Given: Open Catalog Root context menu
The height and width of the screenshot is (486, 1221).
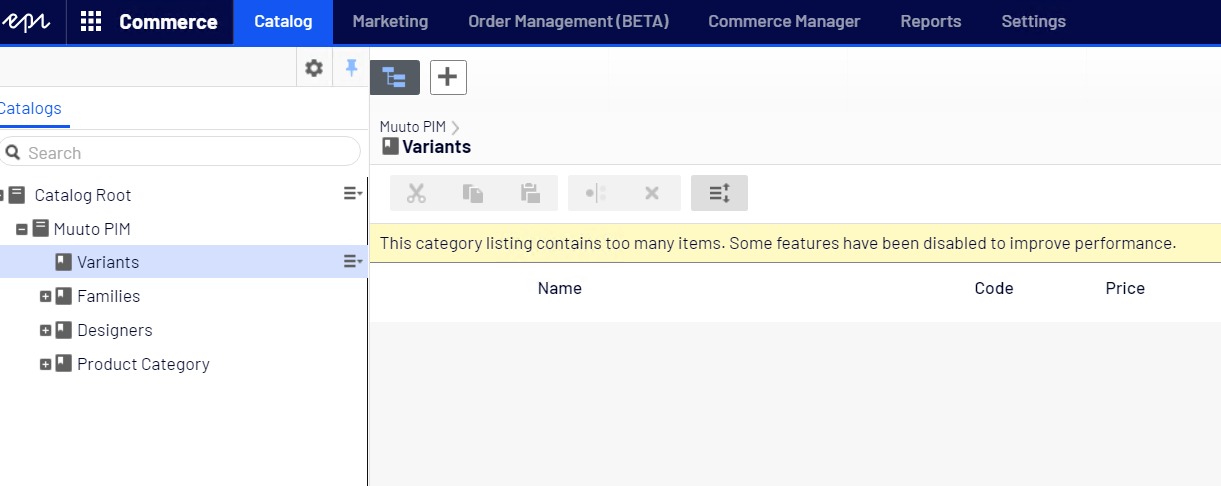Looking at the screenshot, I should click(352, 194).
